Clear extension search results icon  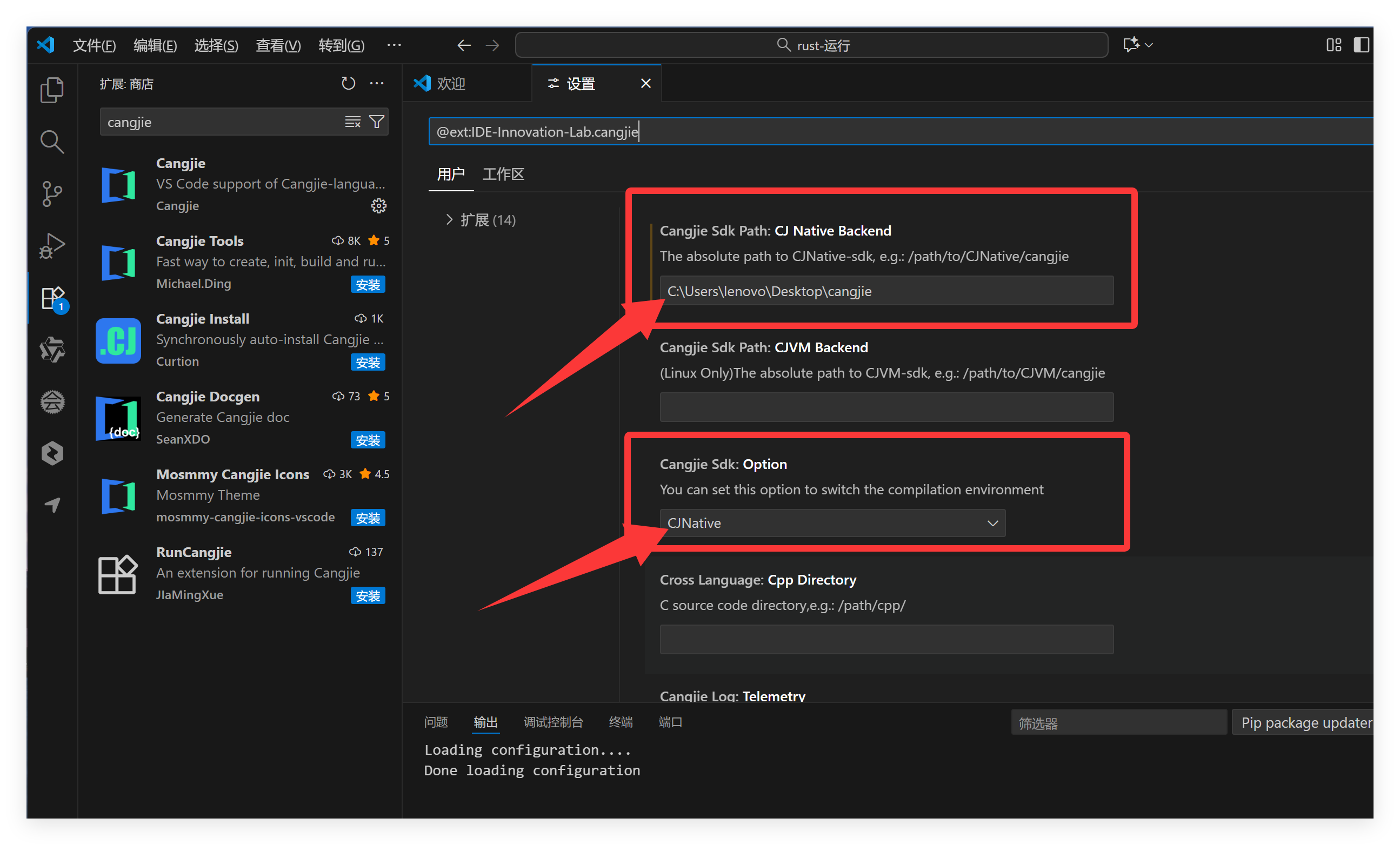353,122
